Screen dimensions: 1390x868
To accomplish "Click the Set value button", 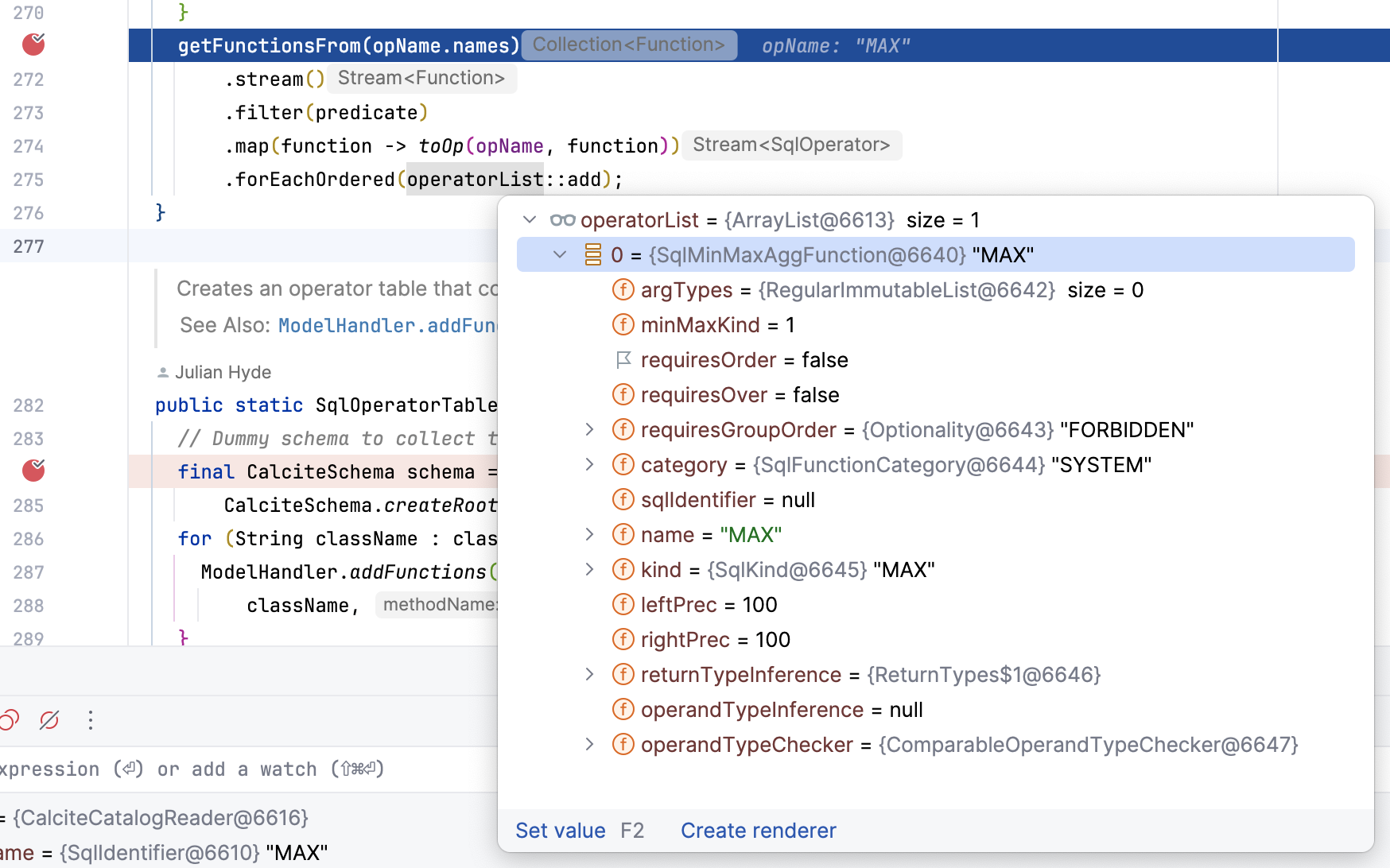I will point(561,830).
